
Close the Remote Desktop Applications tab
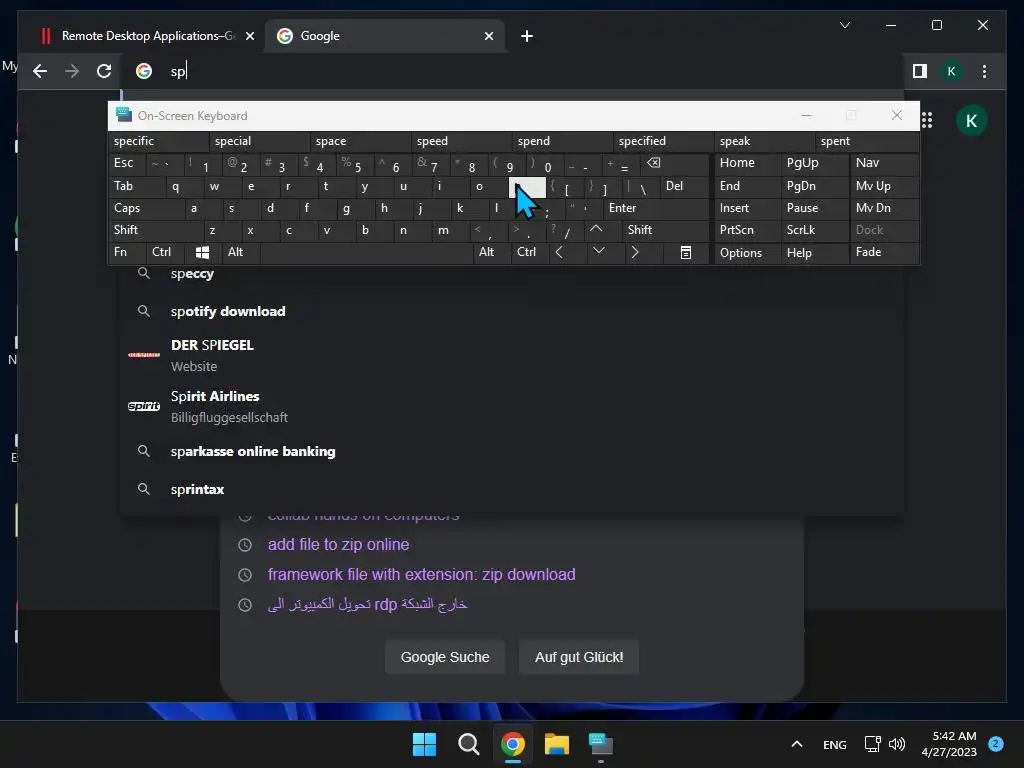(249, 36)
